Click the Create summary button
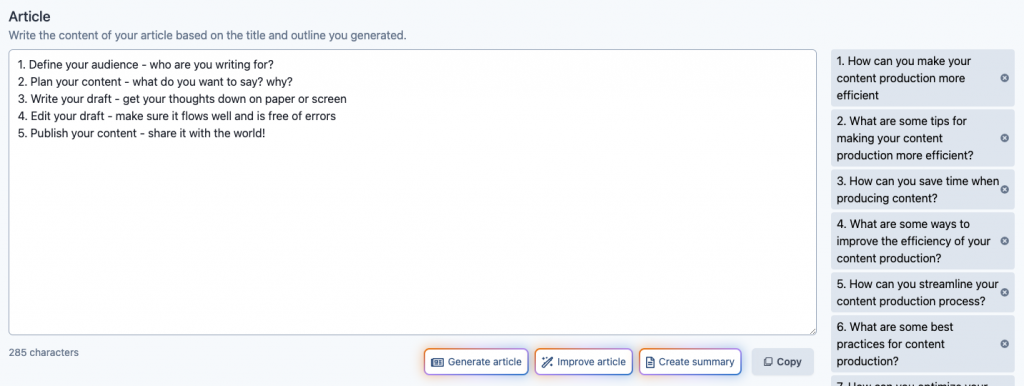The height and width of the screenshot is (386, 1024). [690, 362]
